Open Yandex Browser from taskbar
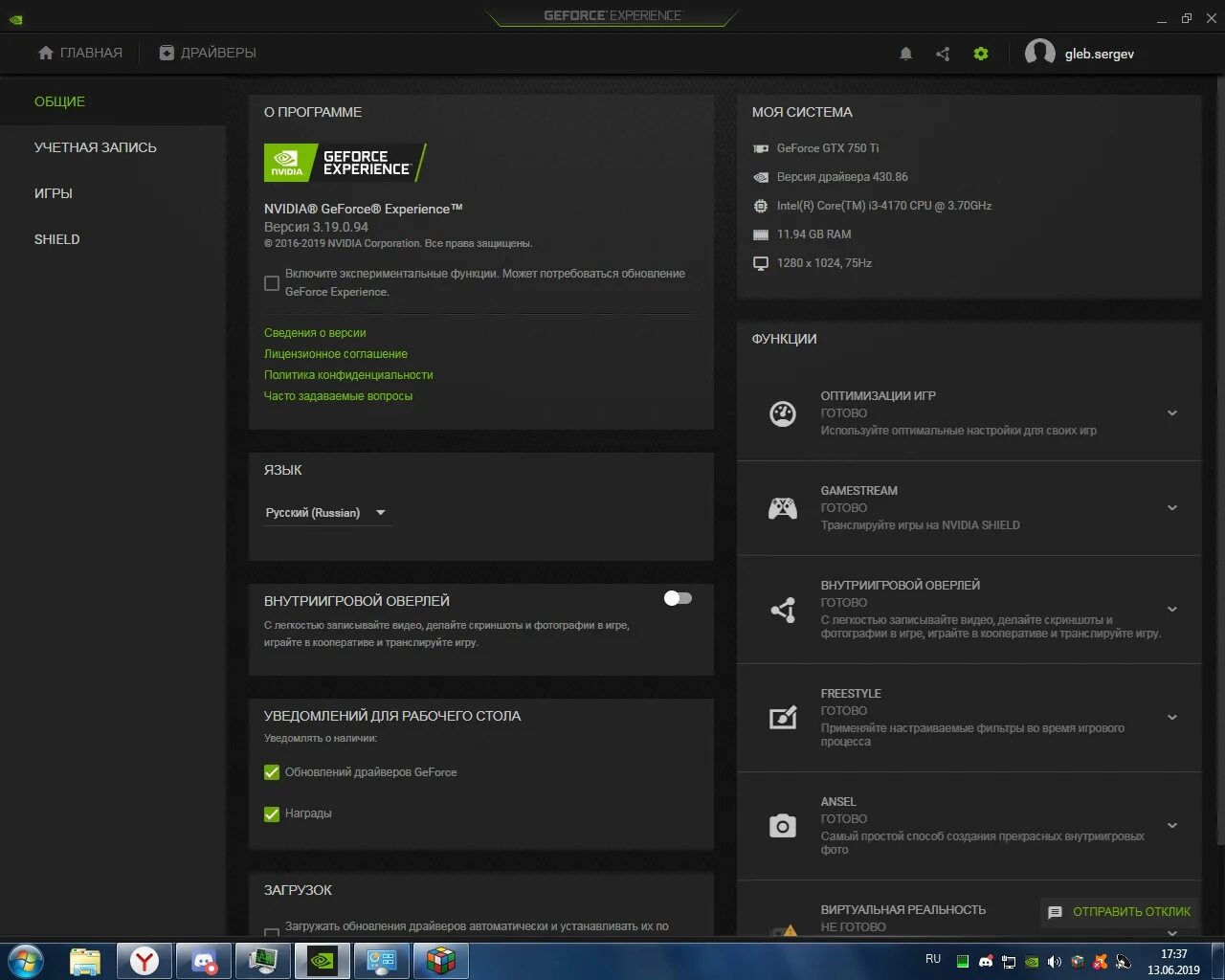This screenshot has height=980, width=1225. tap(145, 960)
